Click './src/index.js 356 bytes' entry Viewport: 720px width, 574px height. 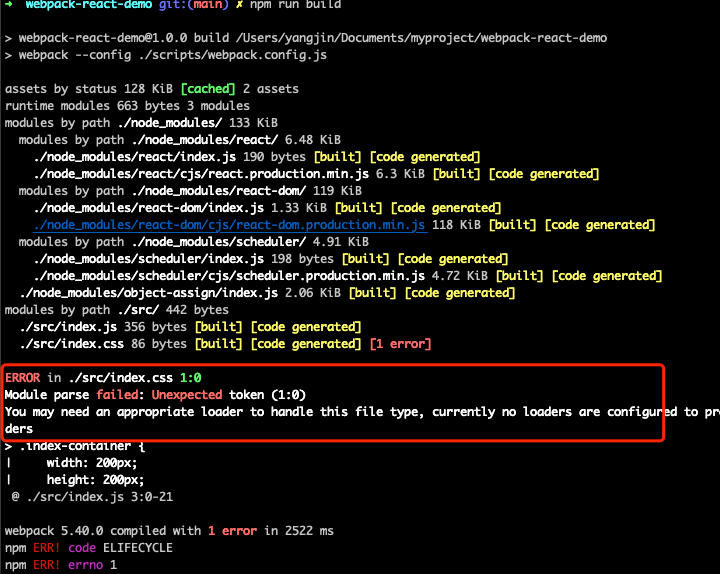103,327
